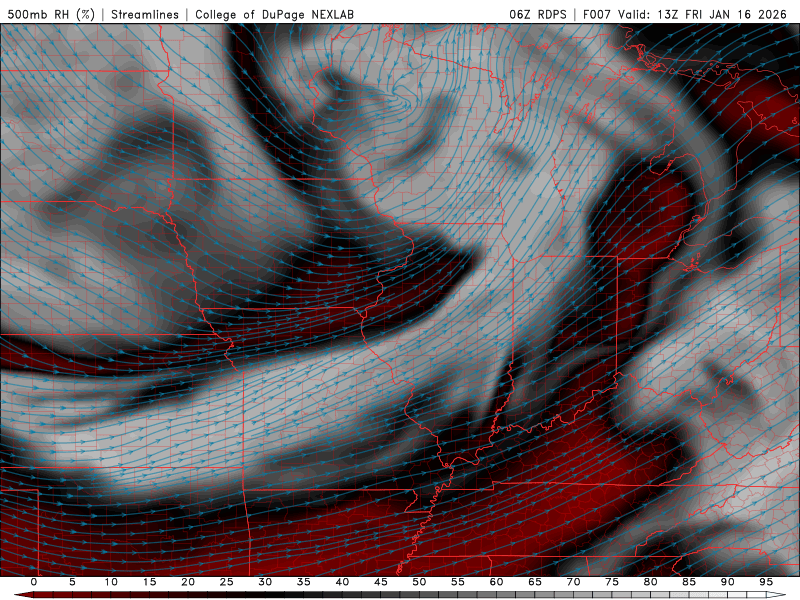Screen dimensions: 800x600
Task: Click the color bar value '70'
Action: tap(573, 582)
